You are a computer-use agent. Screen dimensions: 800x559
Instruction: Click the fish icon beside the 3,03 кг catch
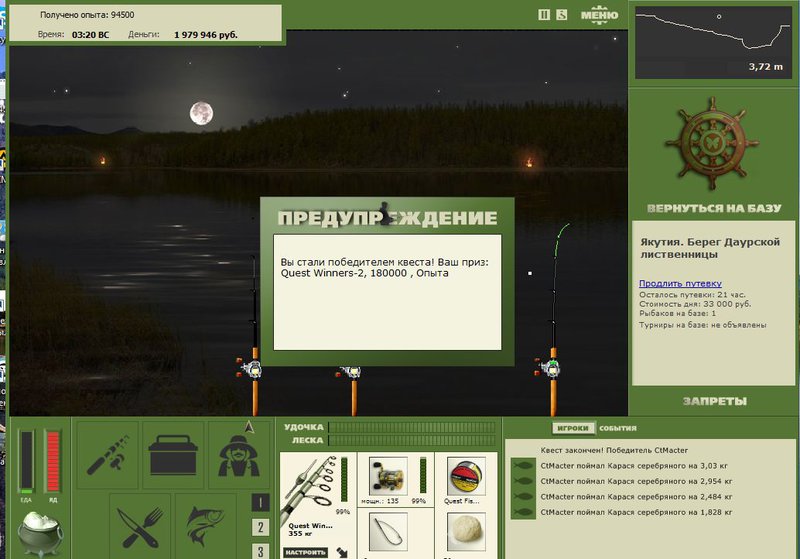[x=523, y=466]
